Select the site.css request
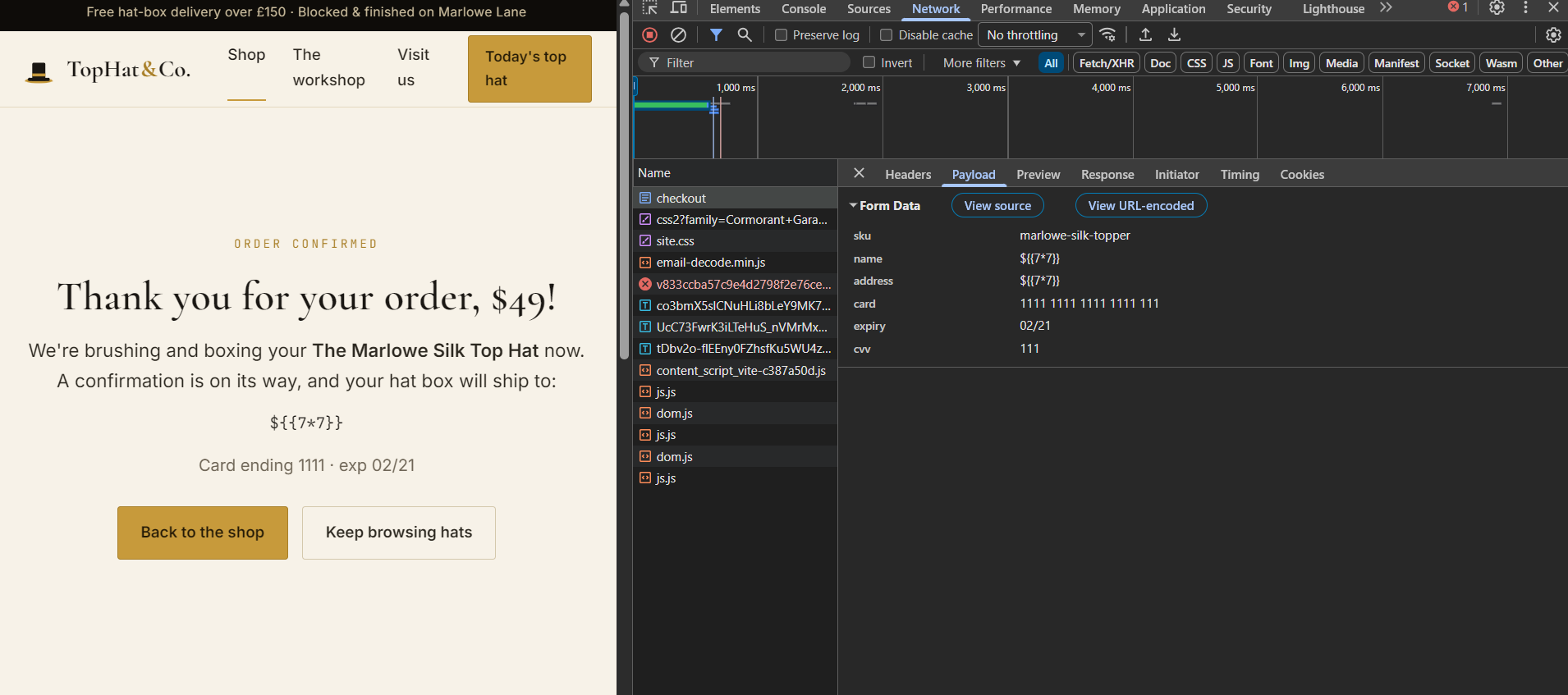 [x=735, y=240]
